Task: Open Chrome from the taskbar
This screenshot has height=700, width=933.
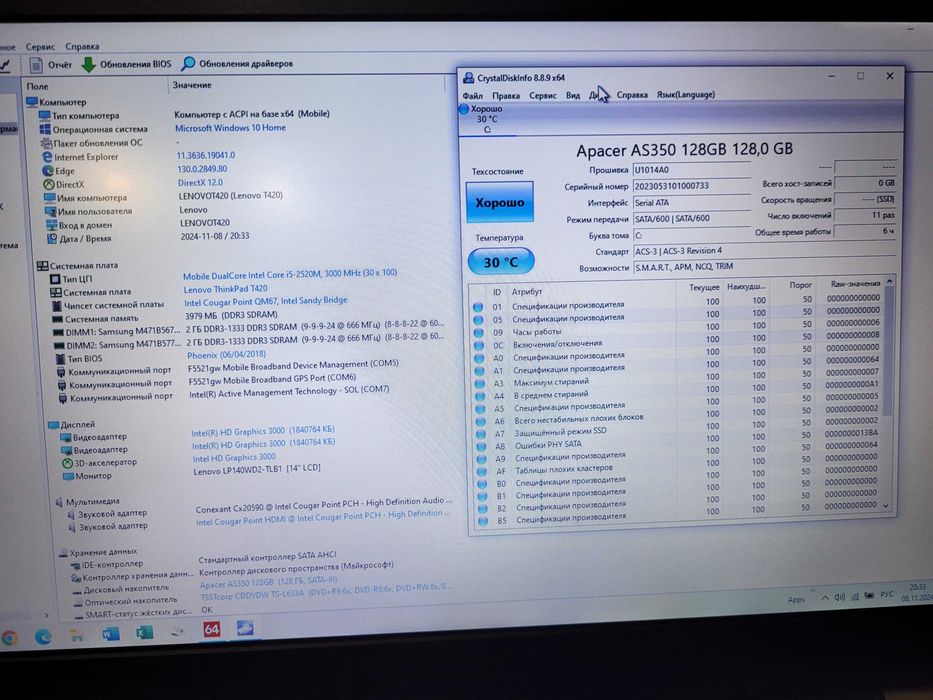Action: coord(9,638)
